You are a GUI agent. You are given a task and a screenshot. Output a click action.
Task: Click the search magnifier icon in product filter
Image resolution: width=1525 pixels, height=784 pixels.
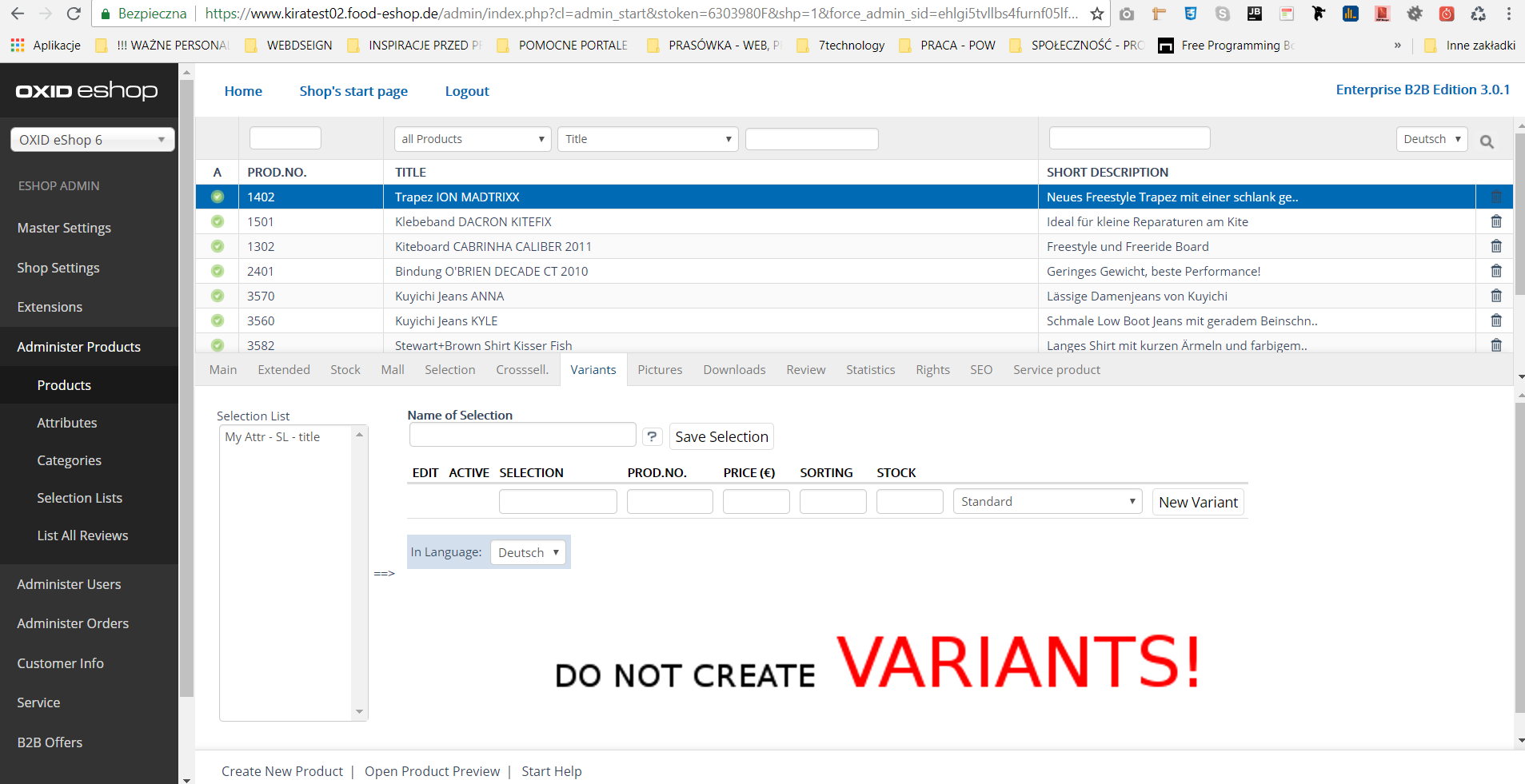click(1487, 141)
